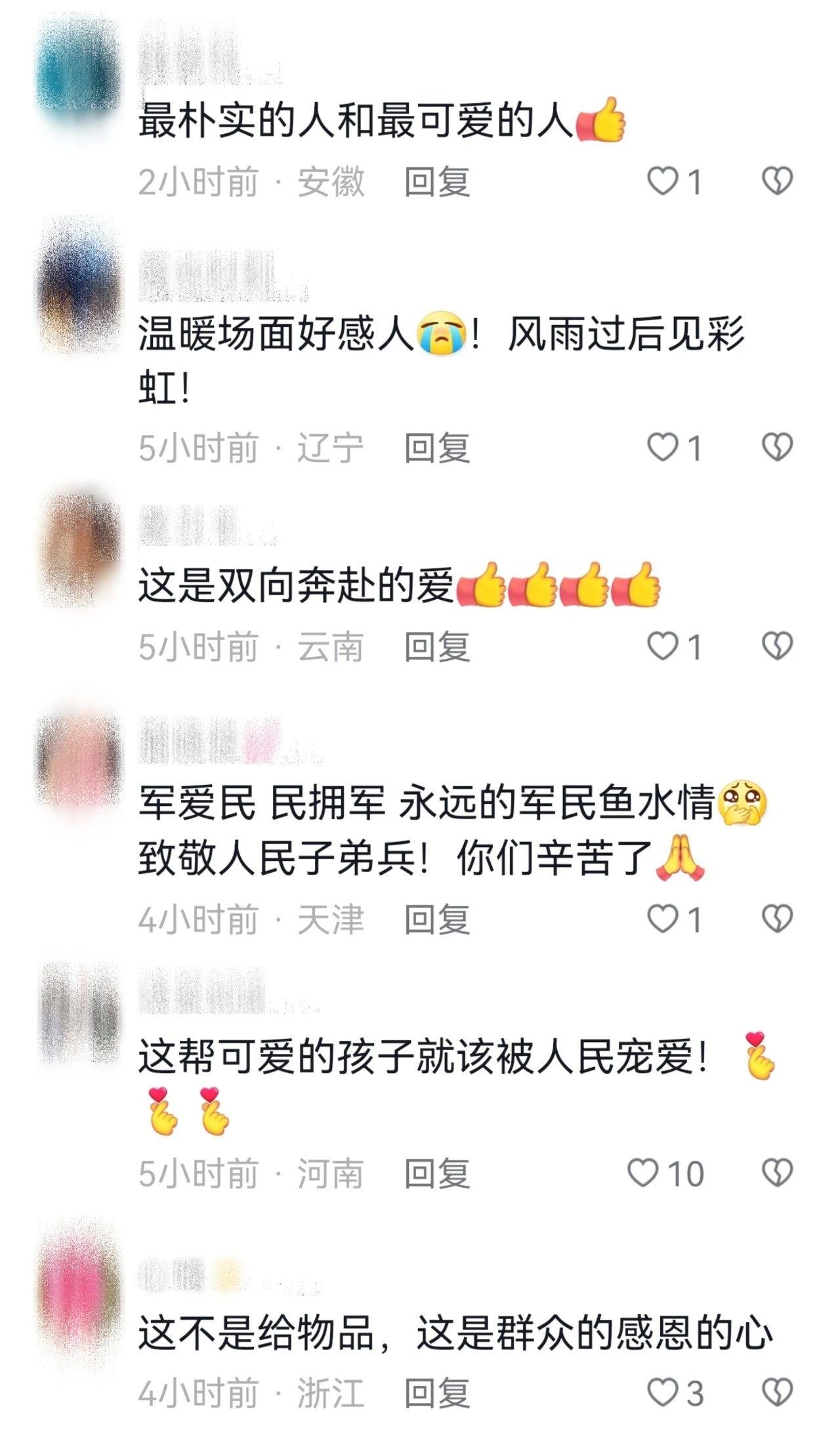Reply to the Anhui comment via 回复
This screenshot has height=1445, width=840.
pyautogui.click(x=437, y=182)
